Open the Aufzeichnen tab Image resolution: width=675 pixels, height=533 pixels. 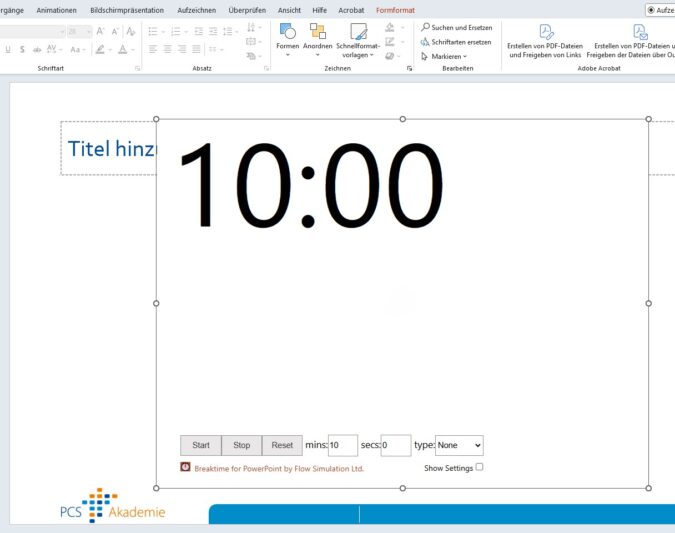click(197, 10)
